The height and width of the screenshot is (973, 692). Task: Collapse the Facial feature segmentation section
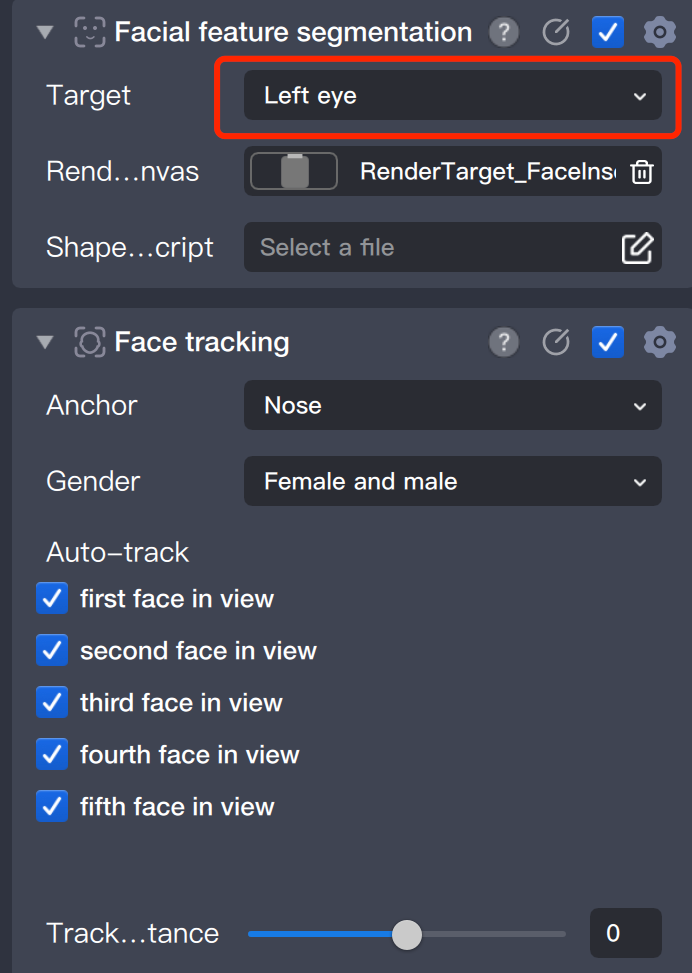(x=44, y=33)
